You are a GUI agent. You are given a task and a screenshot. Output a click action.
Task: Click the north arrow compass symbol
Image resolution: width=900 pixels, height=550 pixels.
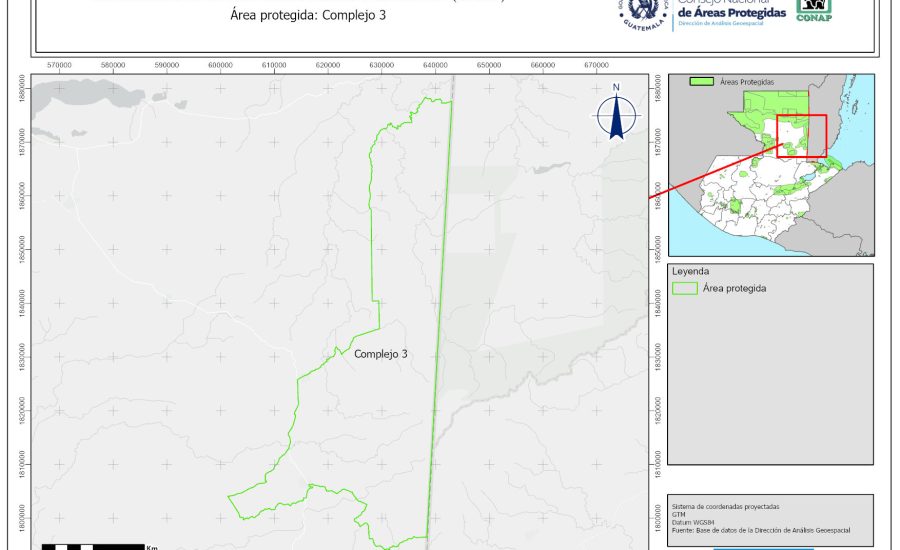(616, 115)
